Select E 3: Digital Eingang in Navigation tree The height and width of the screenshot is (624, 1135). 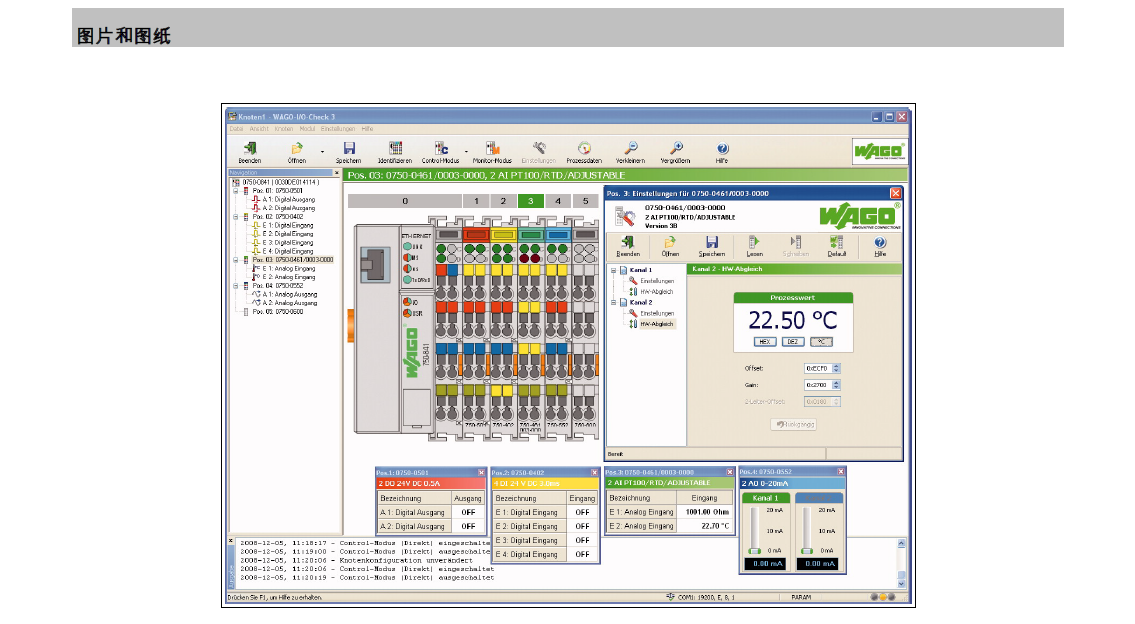pos(288,243)
